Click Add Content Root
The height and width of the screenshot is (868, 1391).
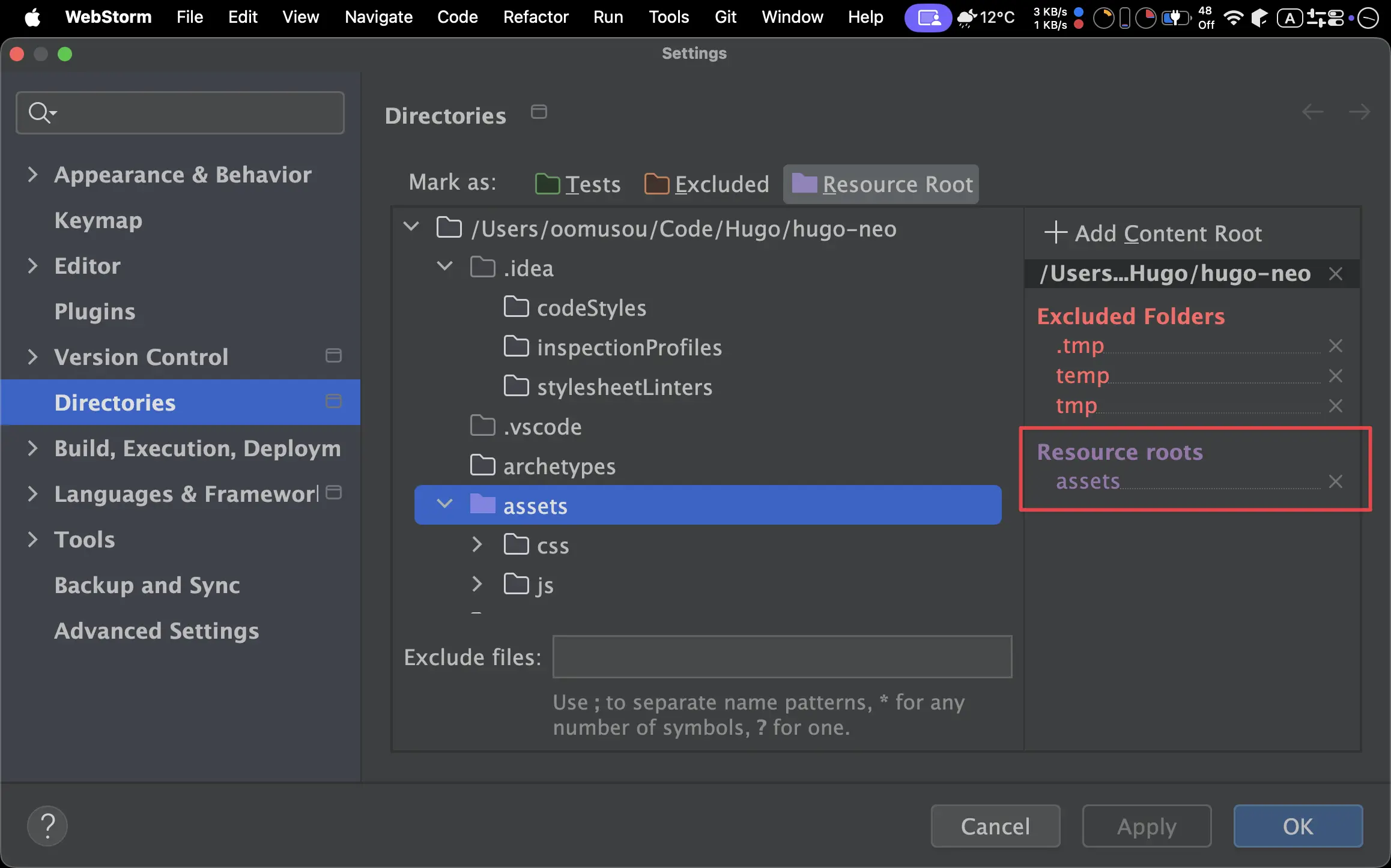click(1153, 233)
